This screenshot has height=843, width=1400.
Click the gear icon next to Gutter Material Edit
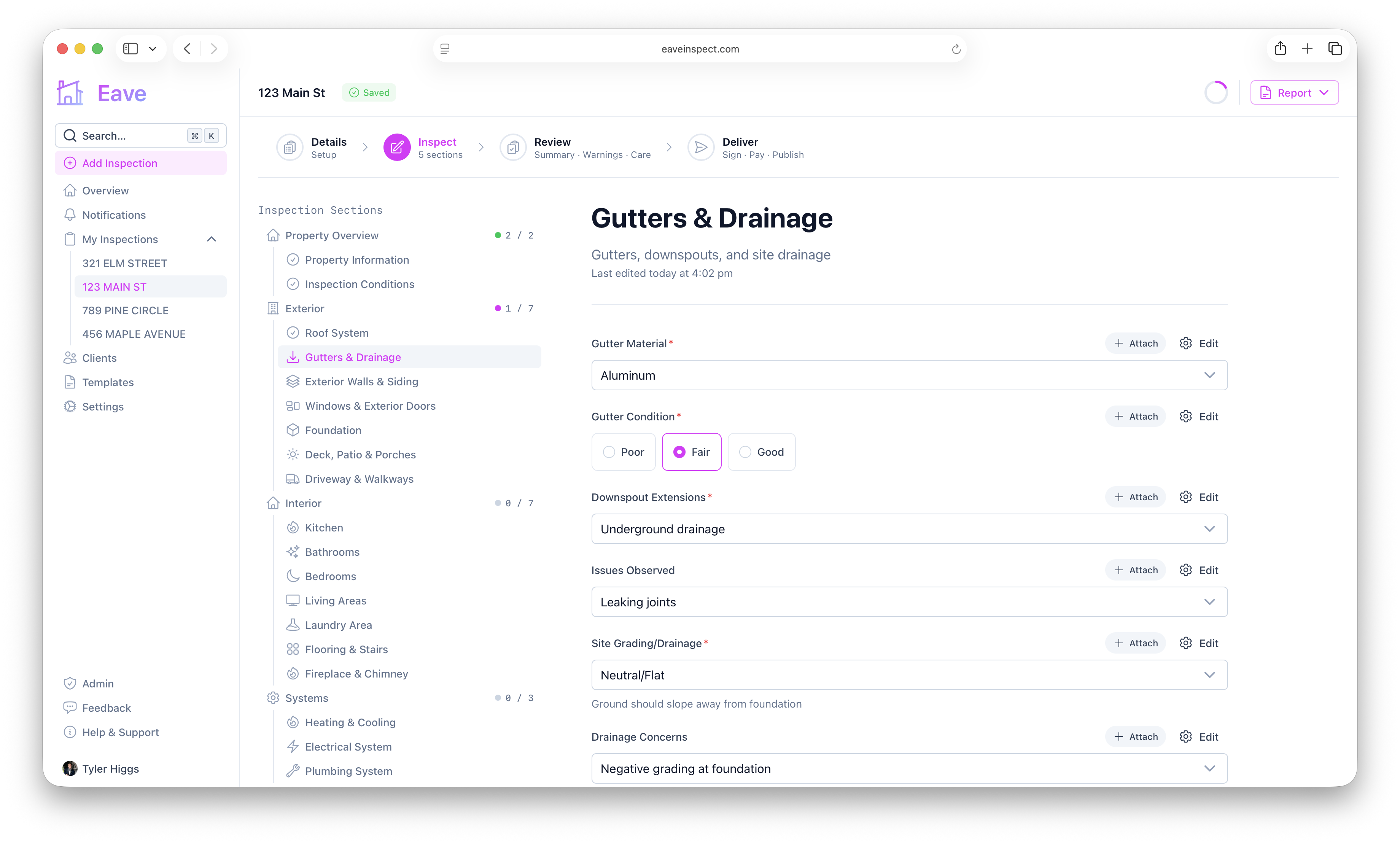pyautogui.click(x=1185, y=343)
